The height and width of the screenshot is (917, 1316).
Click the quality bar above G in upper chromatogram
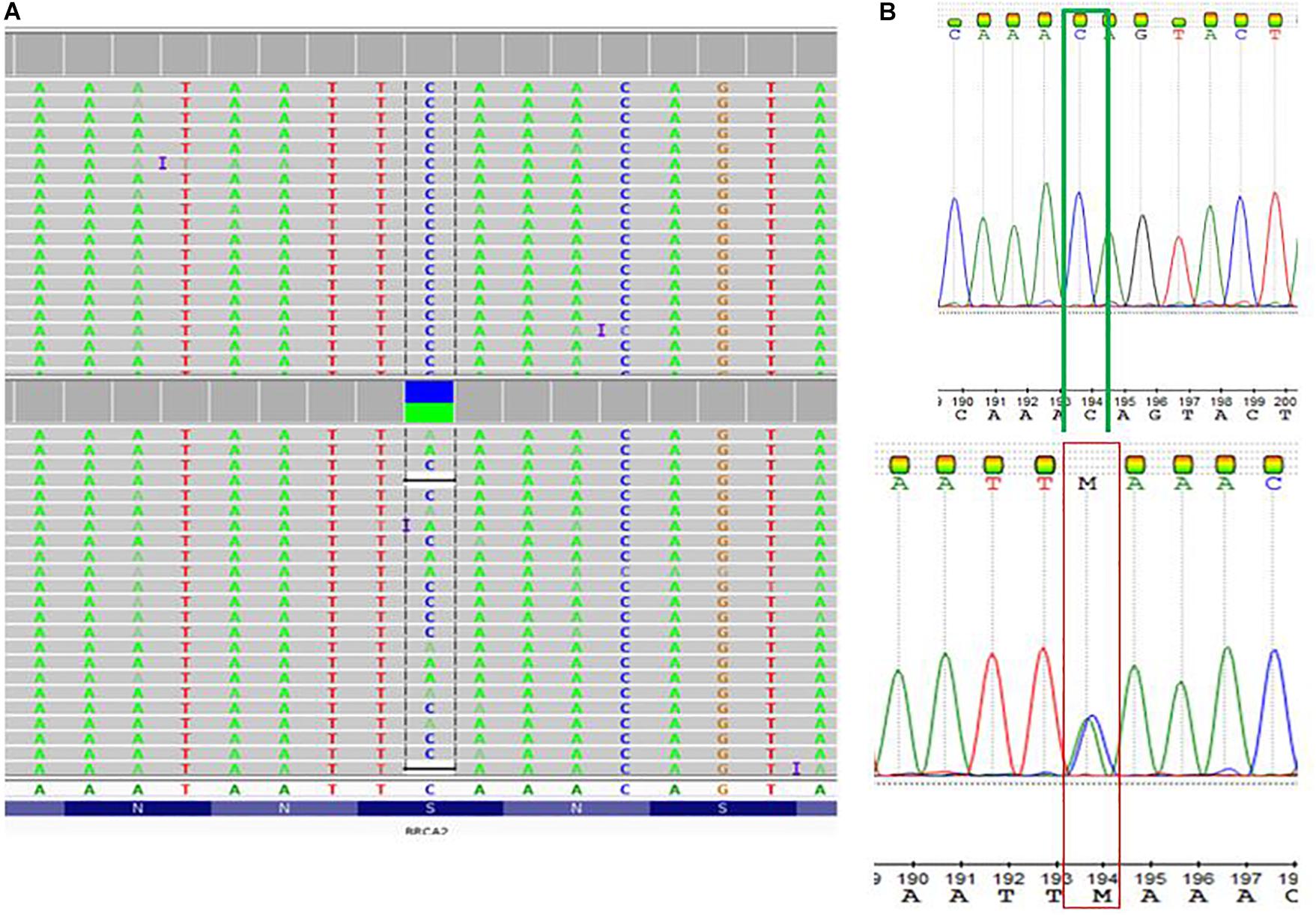pyautogui.click(x=1141, y=20)
